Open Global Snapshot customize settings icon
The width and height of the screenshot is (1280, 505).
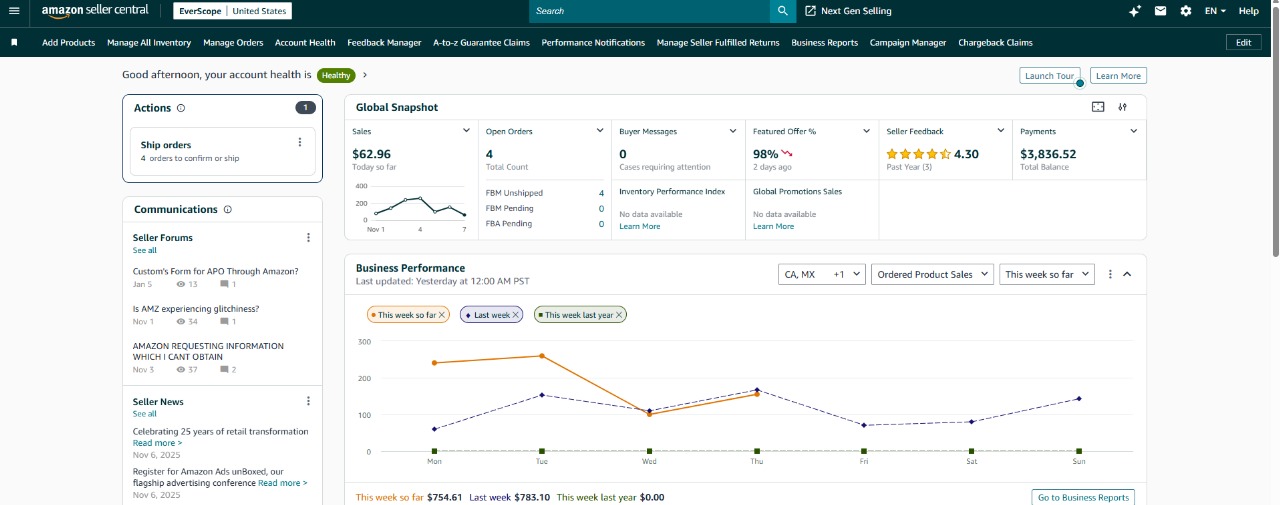[1123, 107]
